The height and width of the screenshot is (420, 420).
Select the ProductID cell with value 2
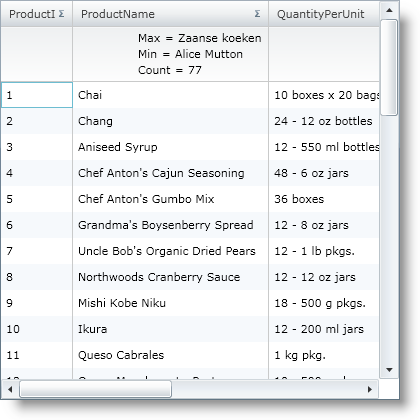point(37,121)
